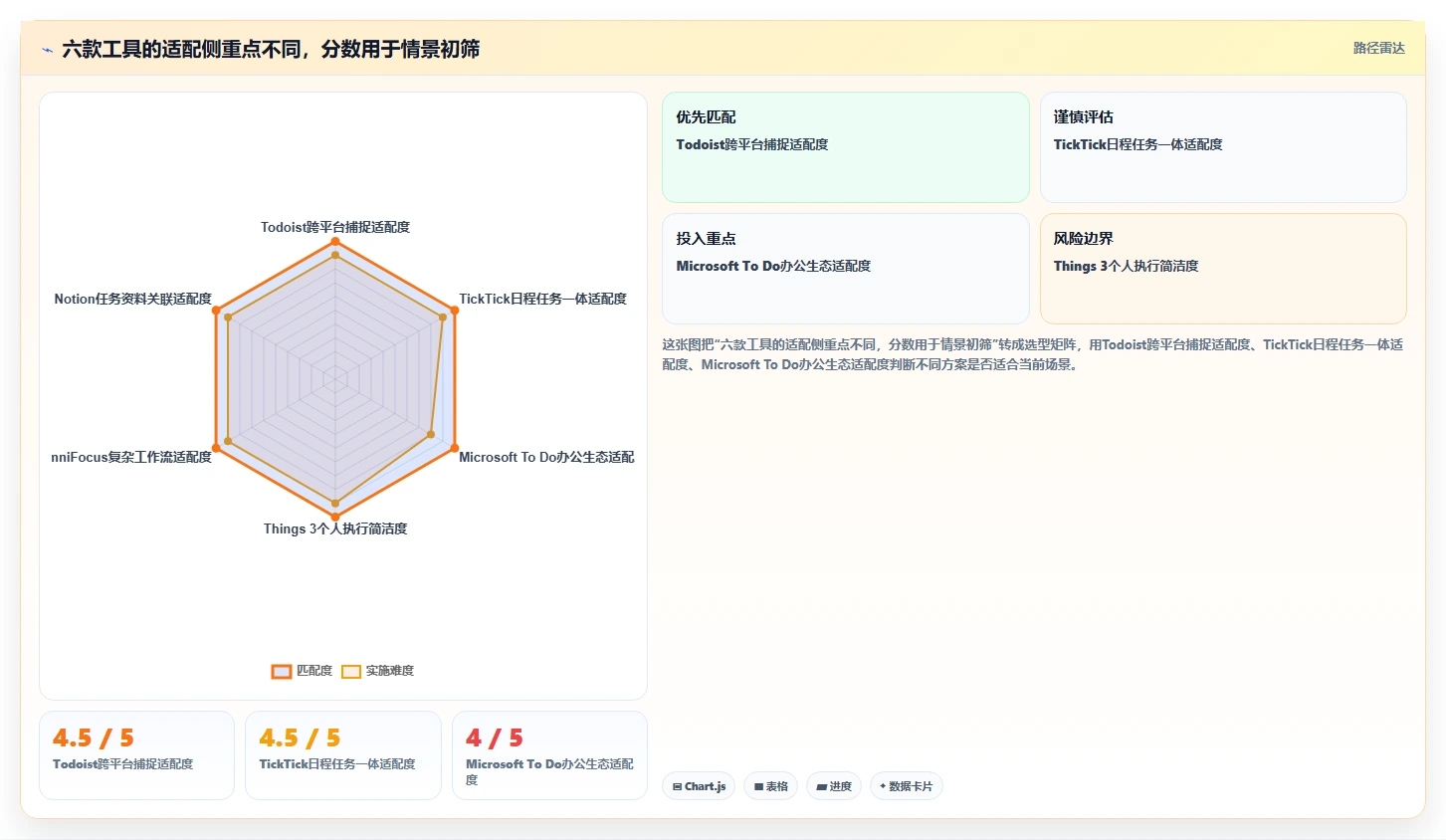Click the TickTick text in the 谨慎评估 card

pyautogui.click(x=1137, y=144)
